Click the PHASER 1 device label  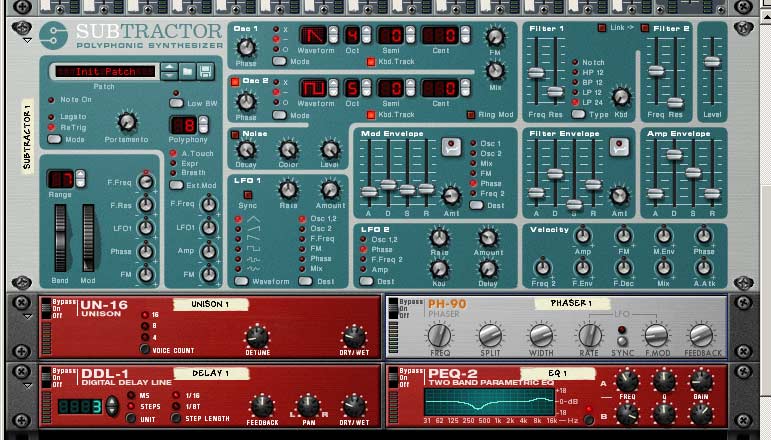coord(571,303)
